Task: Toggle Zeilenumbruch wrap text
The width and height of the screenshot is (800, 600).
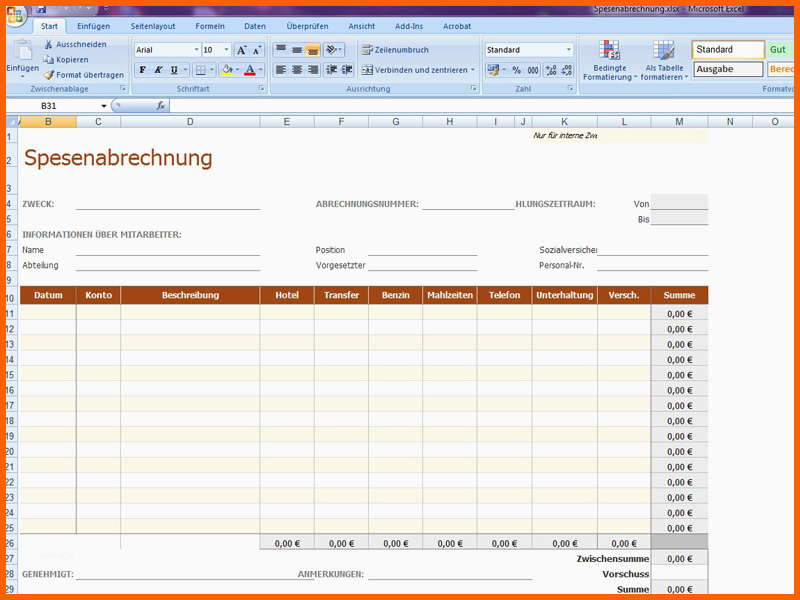Action: 395,49
